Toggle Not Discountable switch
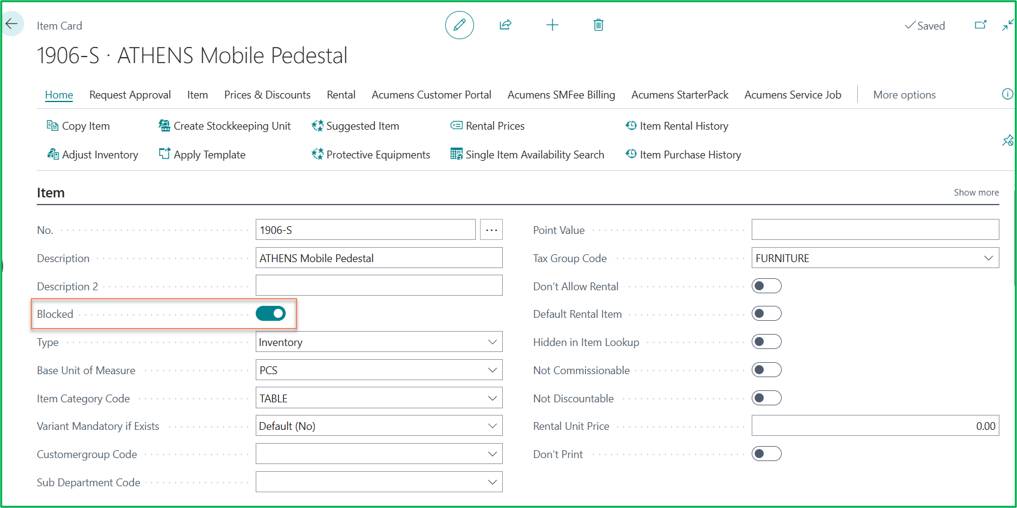This screenshot has width=1017, height=508. [x=766, y=398]
